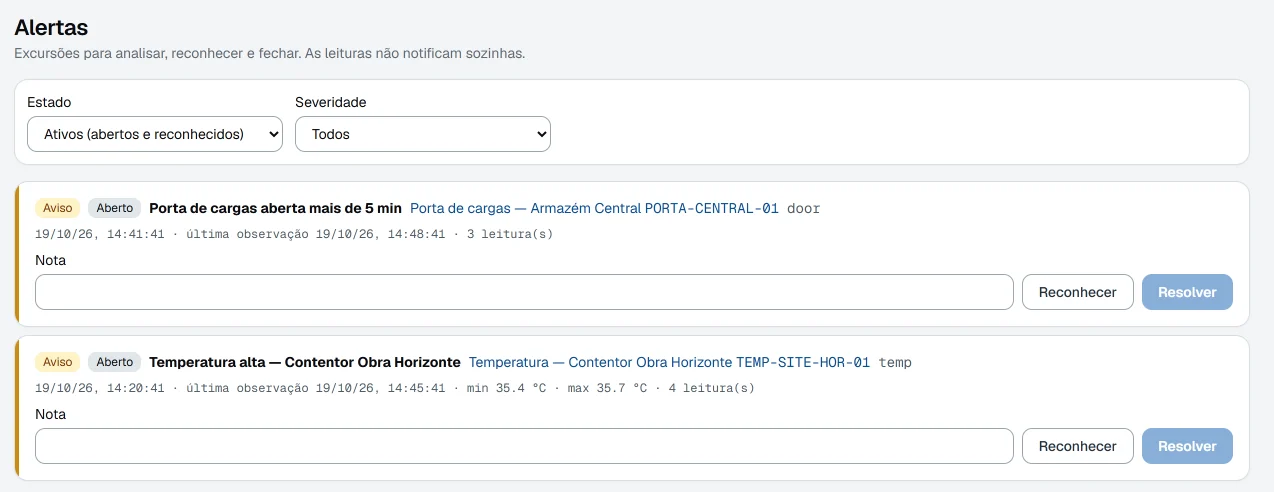
Task: Click the Severidade label above the filter
Action: [331, 102]
